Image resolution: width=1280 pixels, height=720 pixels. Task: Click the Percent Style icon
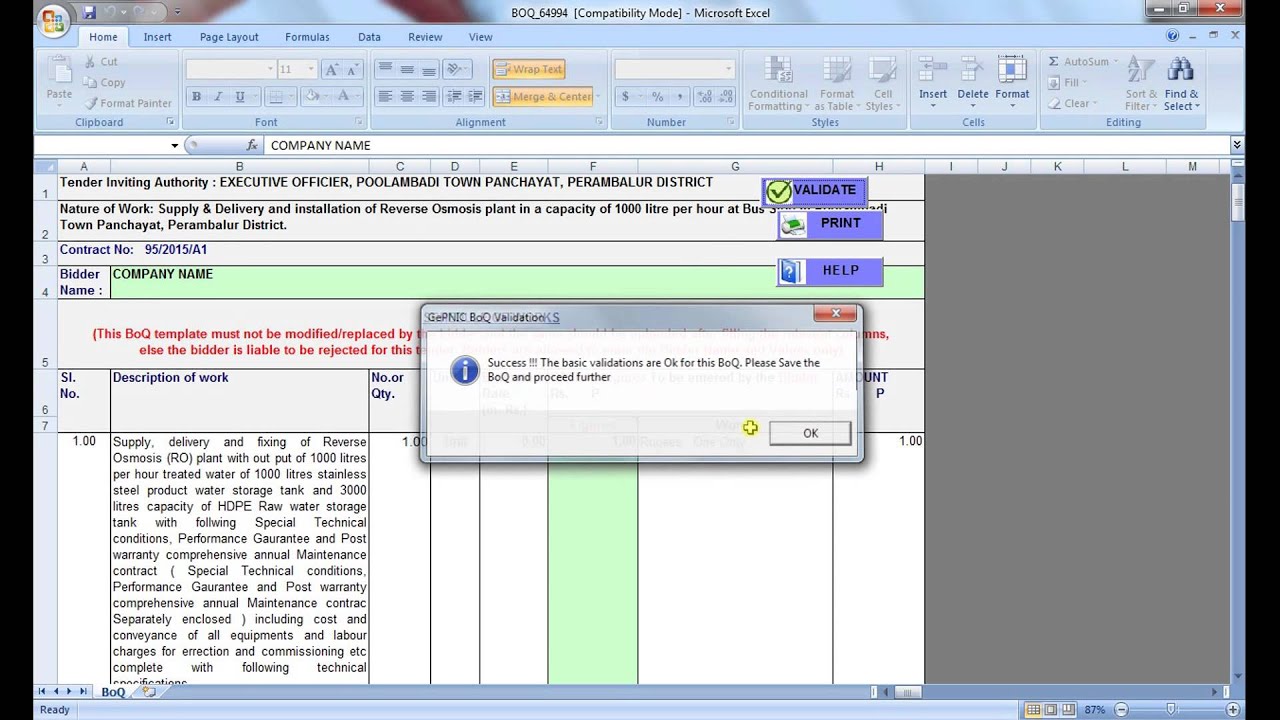(x=657, y=97)
